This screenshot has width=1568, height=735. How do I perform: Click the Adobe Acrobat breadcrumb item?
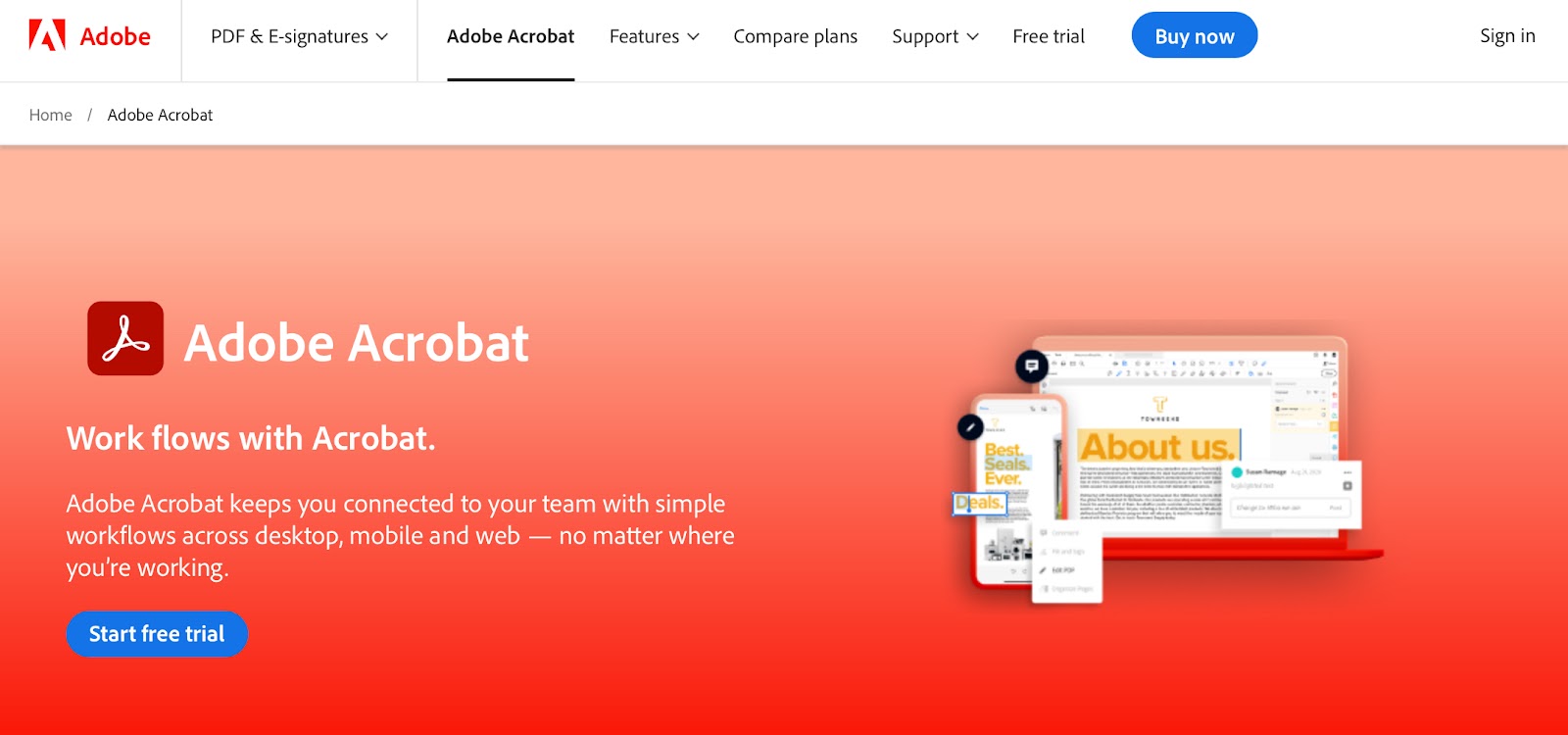(160, 115)
